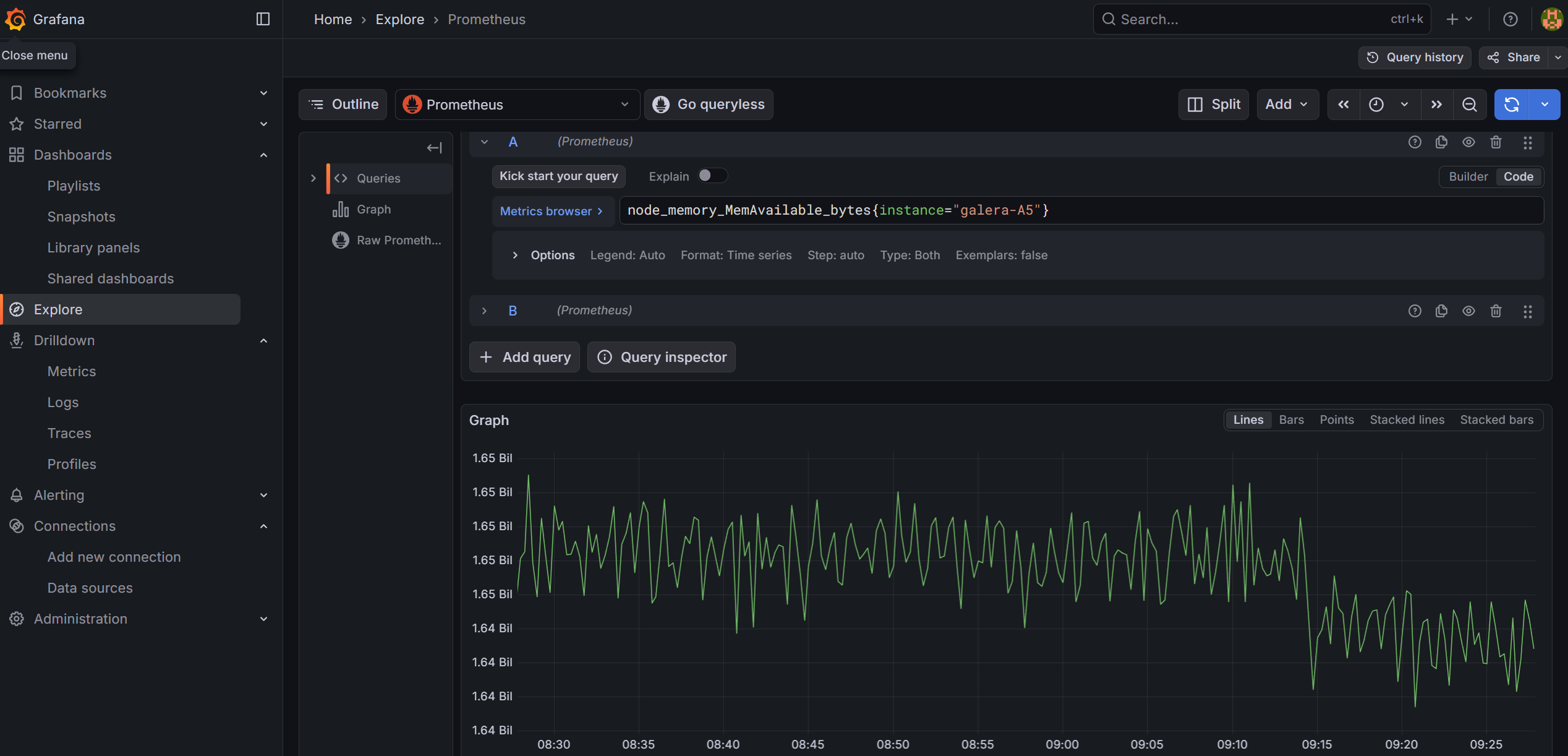The image size is (1568, 756).
Task: Toggle the Explain switch
Action: click(712, 176)
